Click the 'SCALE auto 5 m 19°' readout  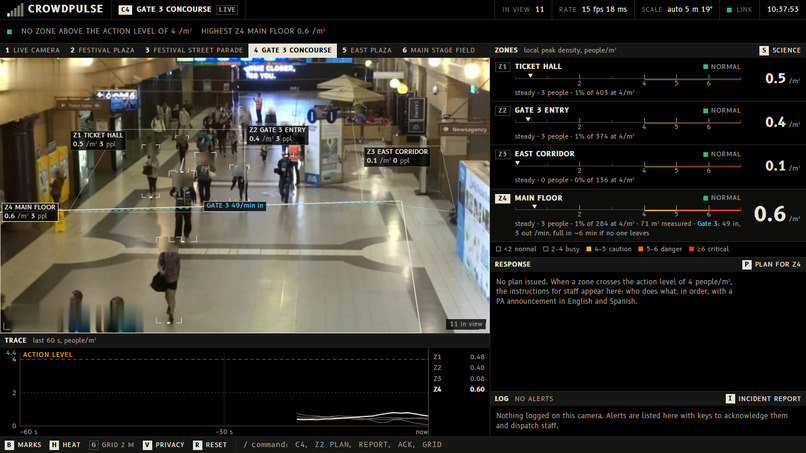point(677,9)
